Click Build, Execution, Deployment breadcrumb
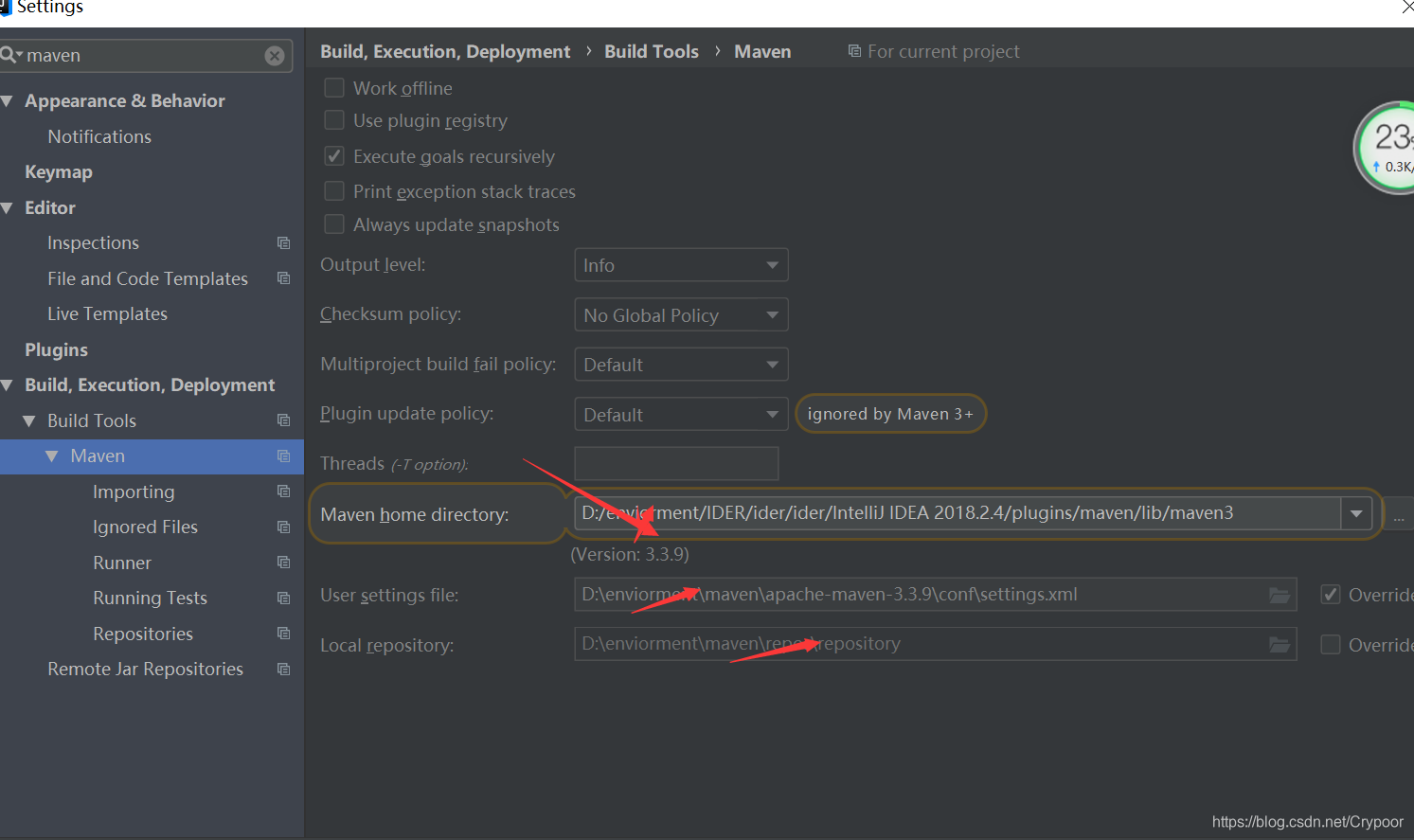The height and width of the screenshot is (840, 1414). pos(445,51)
